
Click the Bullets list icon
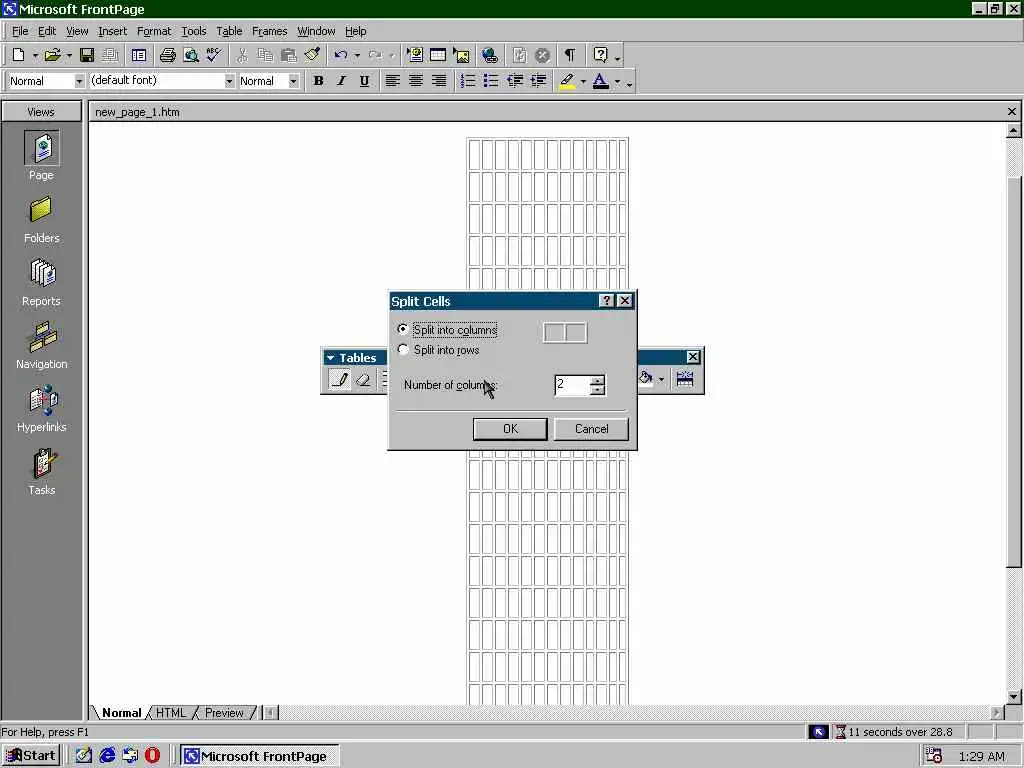tap(491, 81)
